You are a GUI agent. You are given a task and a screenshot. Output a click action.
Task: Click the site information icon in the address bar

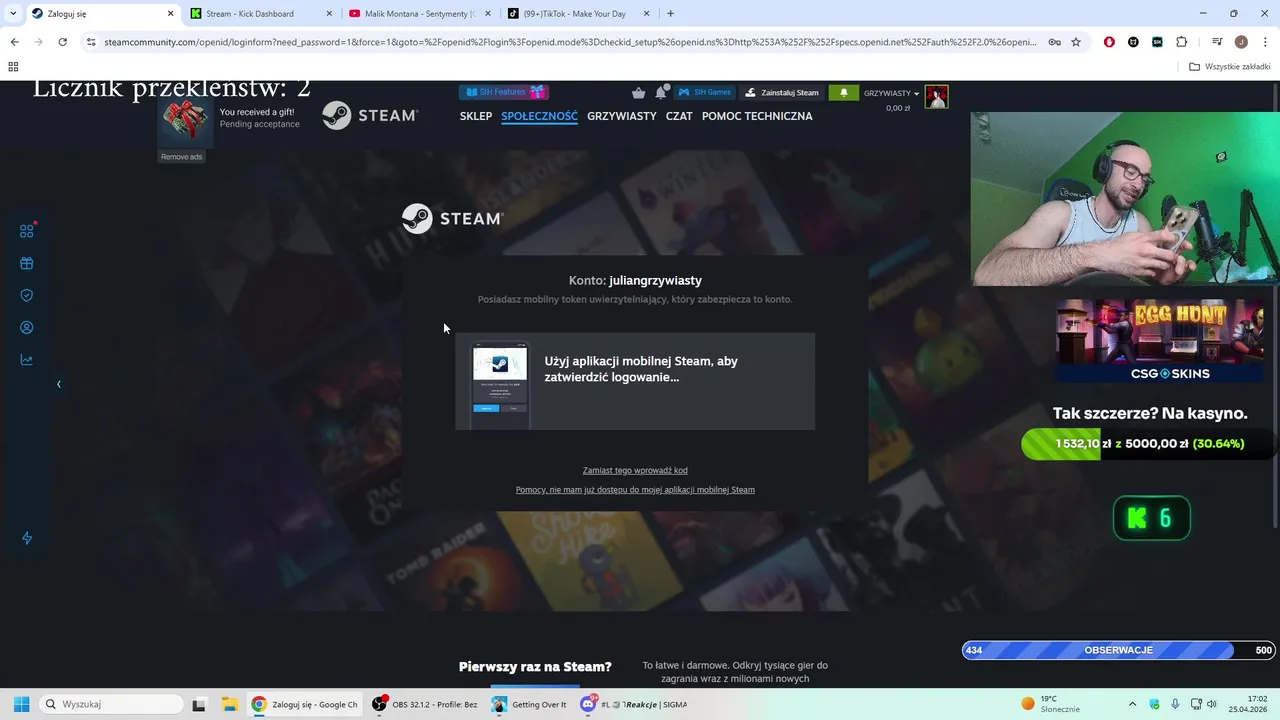pyautogui.click(x=91, y=42)
